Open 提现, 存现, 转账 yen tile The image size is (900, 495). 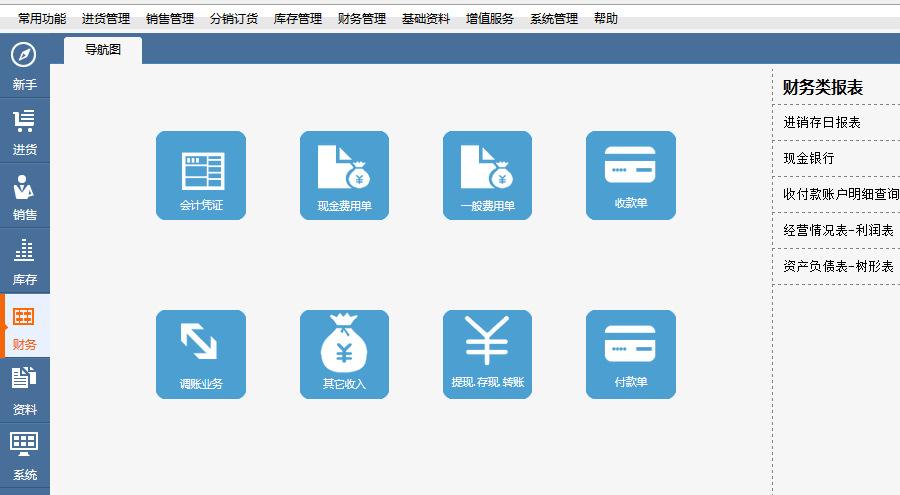[487, 354]
